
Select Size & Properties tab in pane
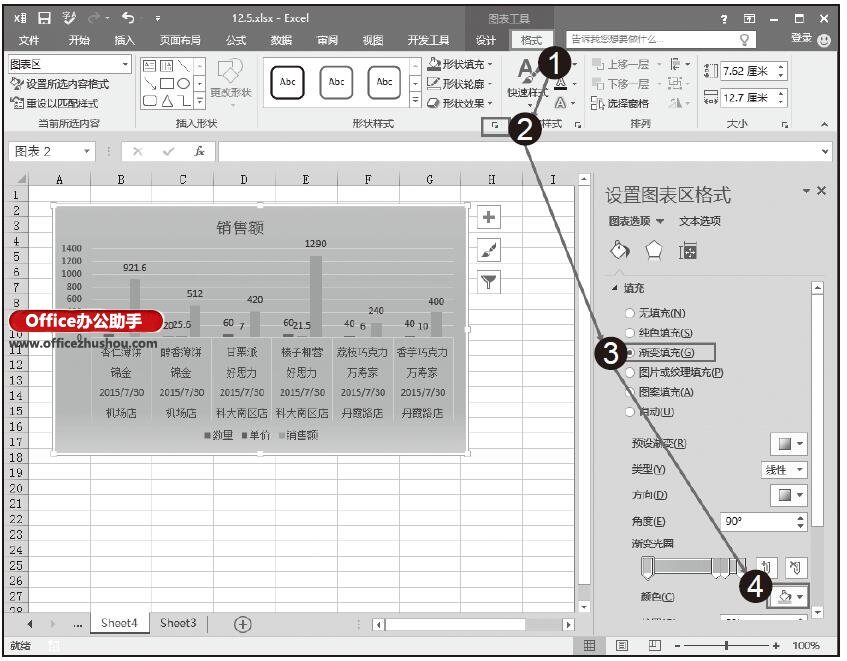(x=688, y=251)
